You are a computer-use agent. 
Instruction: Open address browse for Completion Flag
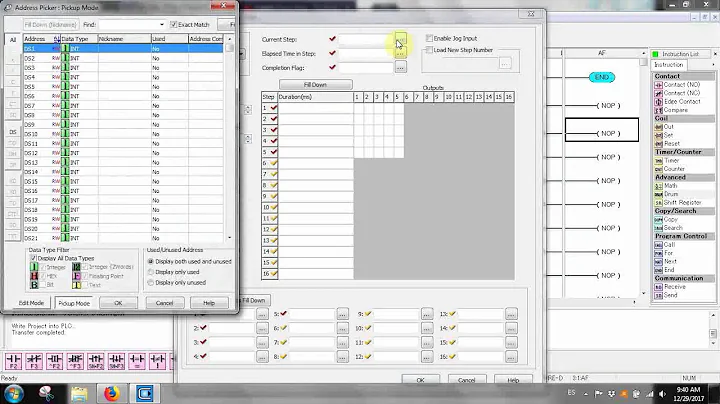pos(400,67)
